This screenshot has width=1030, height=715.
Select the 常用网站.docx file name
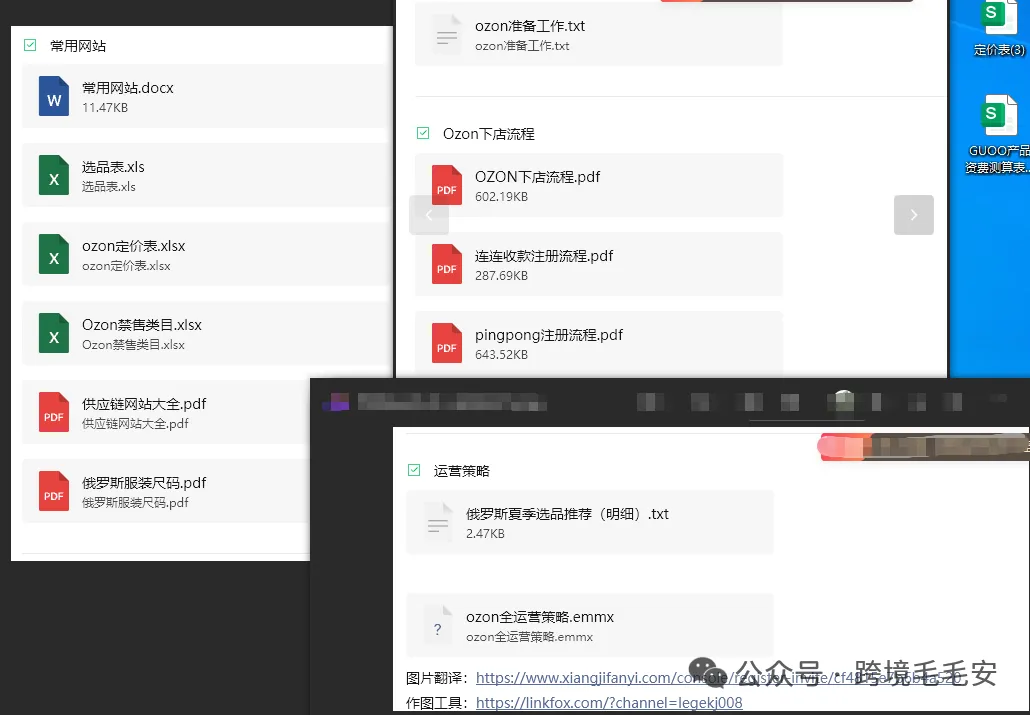[x=127, y=88]
